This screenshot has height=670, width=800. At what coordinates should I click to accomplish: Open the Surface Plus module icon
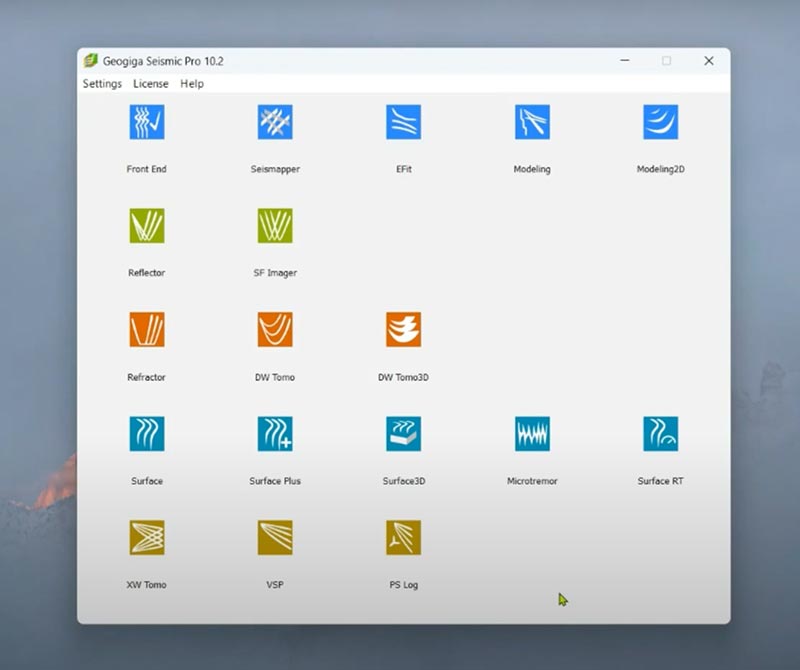pos(275,434)
